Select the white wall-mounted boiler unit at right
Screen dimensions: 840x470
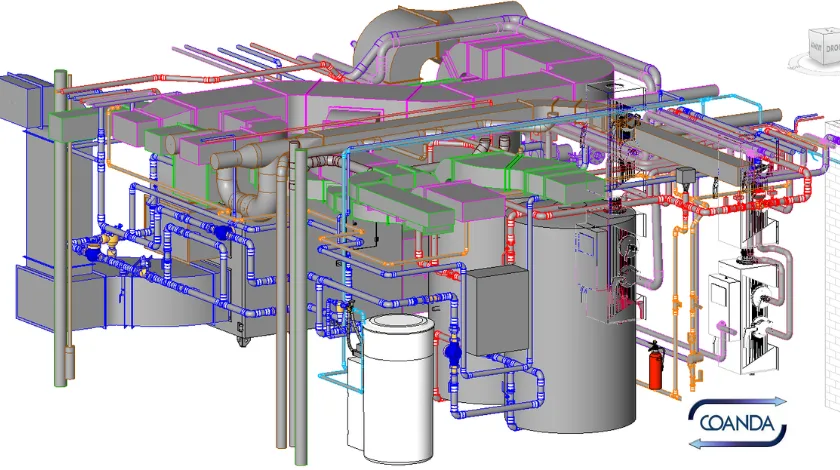click(x=742, y=315)
